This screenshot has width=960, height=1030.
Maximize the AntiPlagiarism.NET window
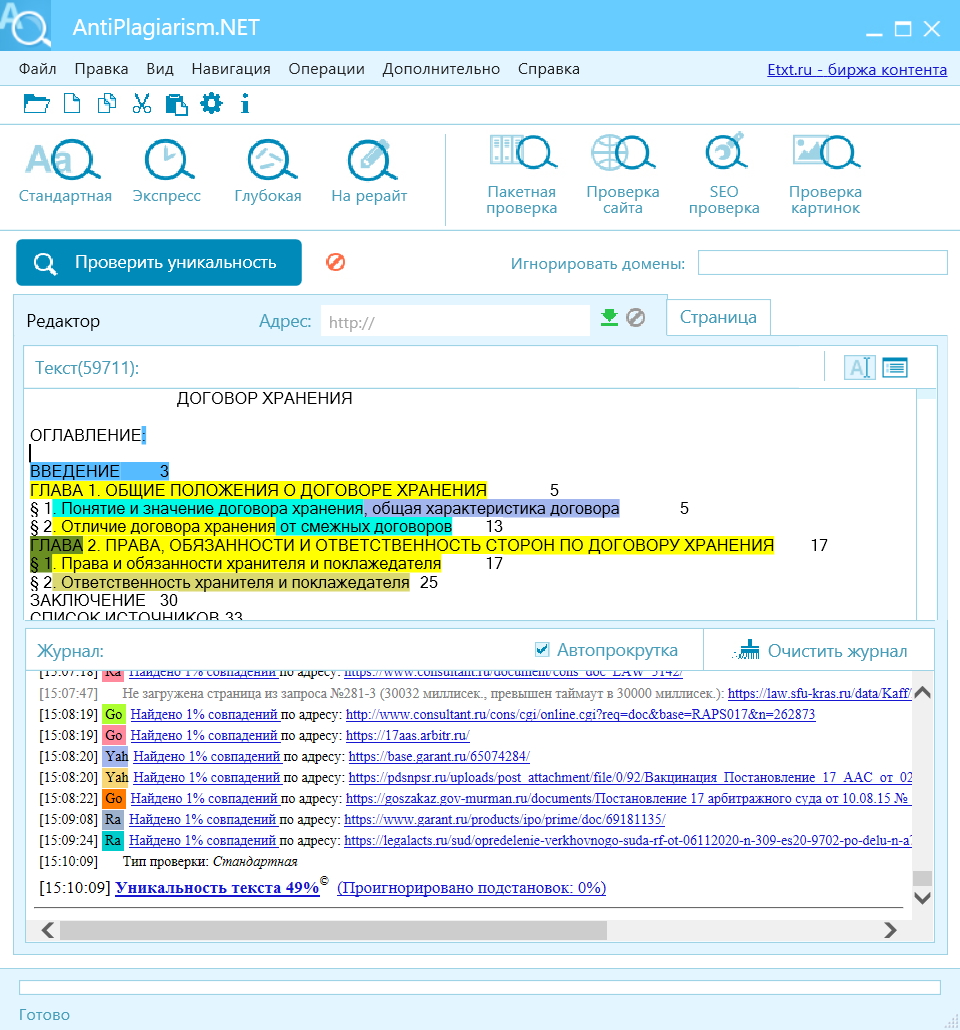coord(903,29)
